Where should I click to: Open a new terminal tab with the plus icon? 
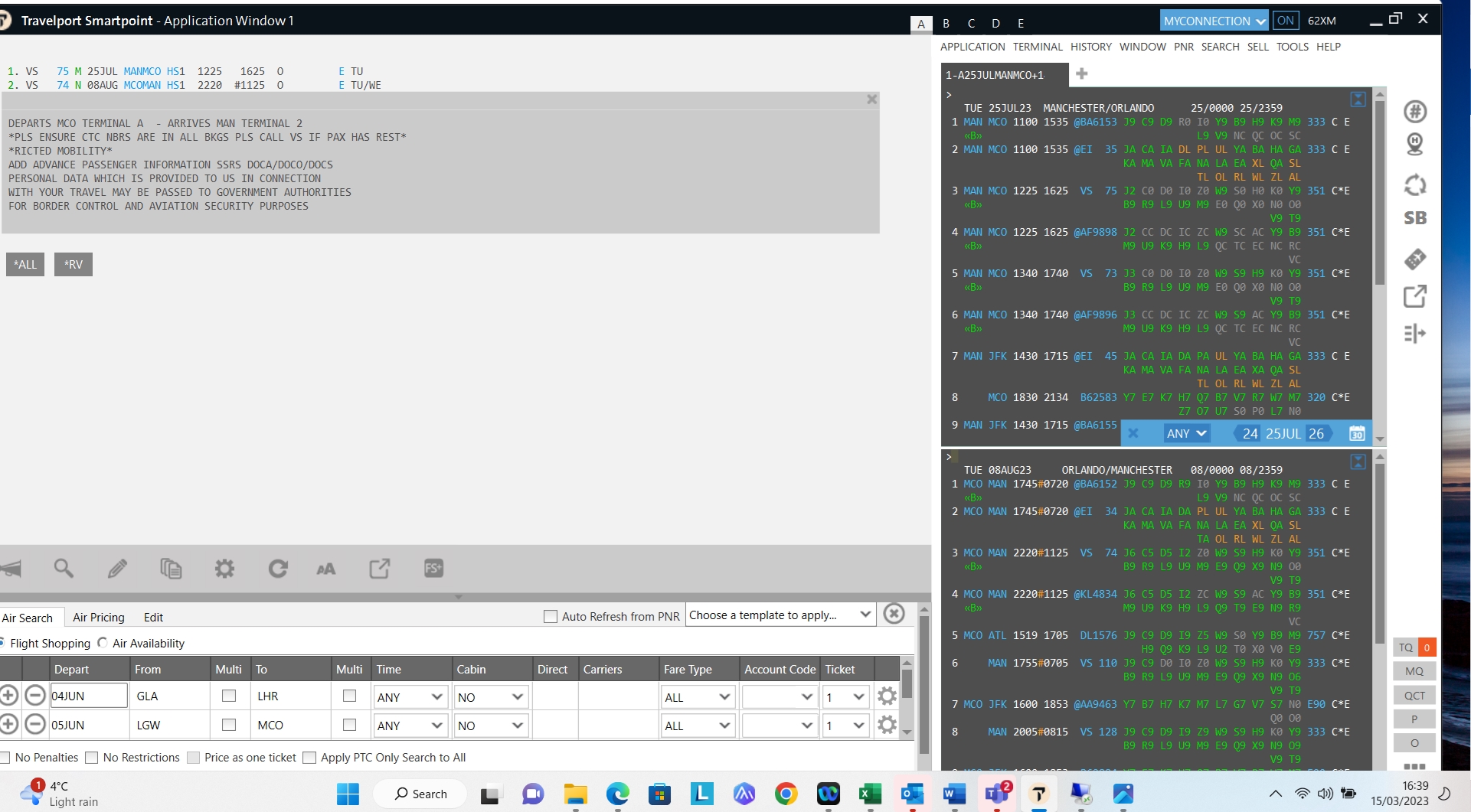click(1081, 73)
